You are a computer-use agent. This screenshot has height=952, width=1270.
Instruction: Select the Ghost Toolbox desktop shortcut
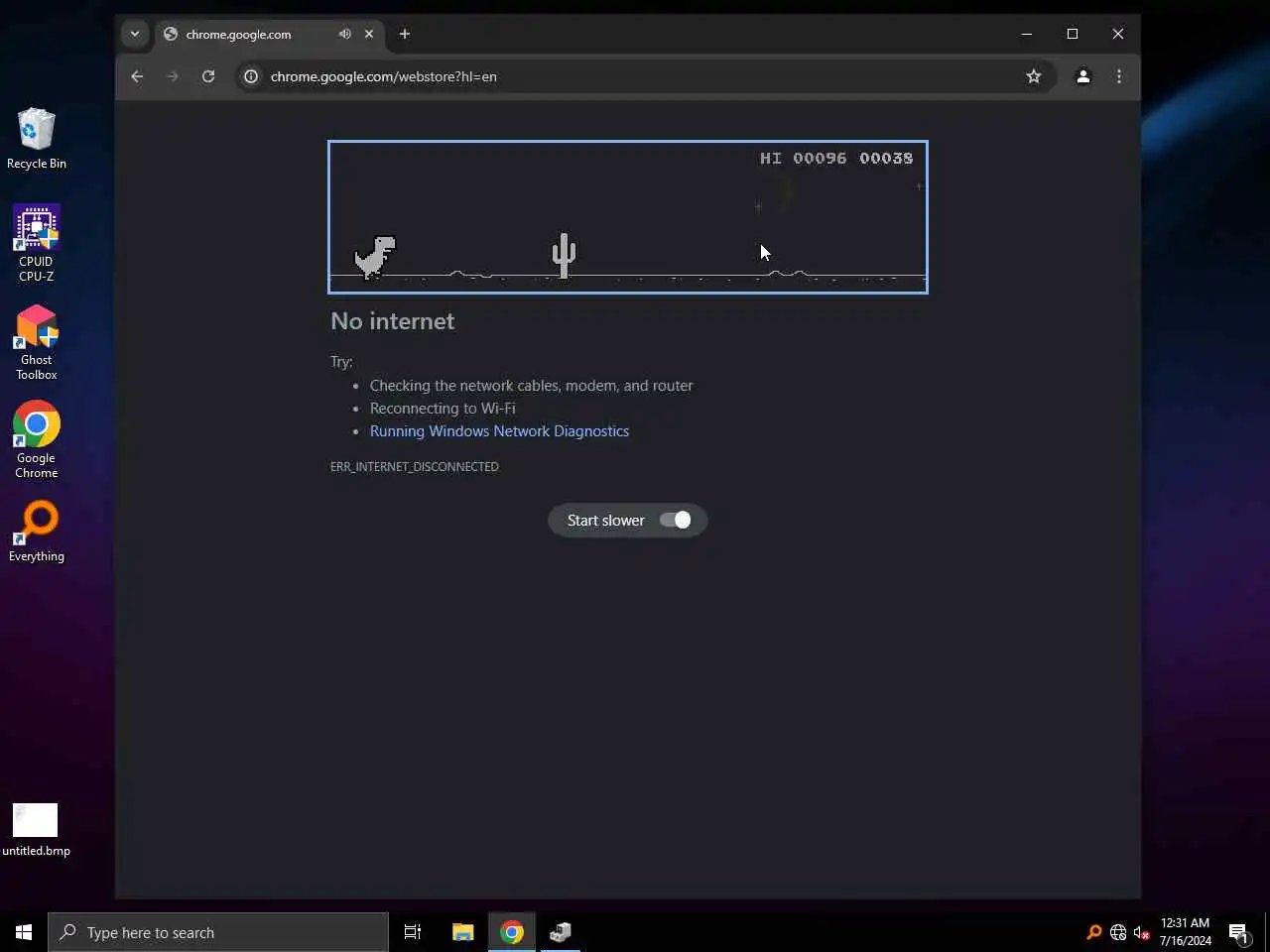pyautogui.click(x=37, y=343)
